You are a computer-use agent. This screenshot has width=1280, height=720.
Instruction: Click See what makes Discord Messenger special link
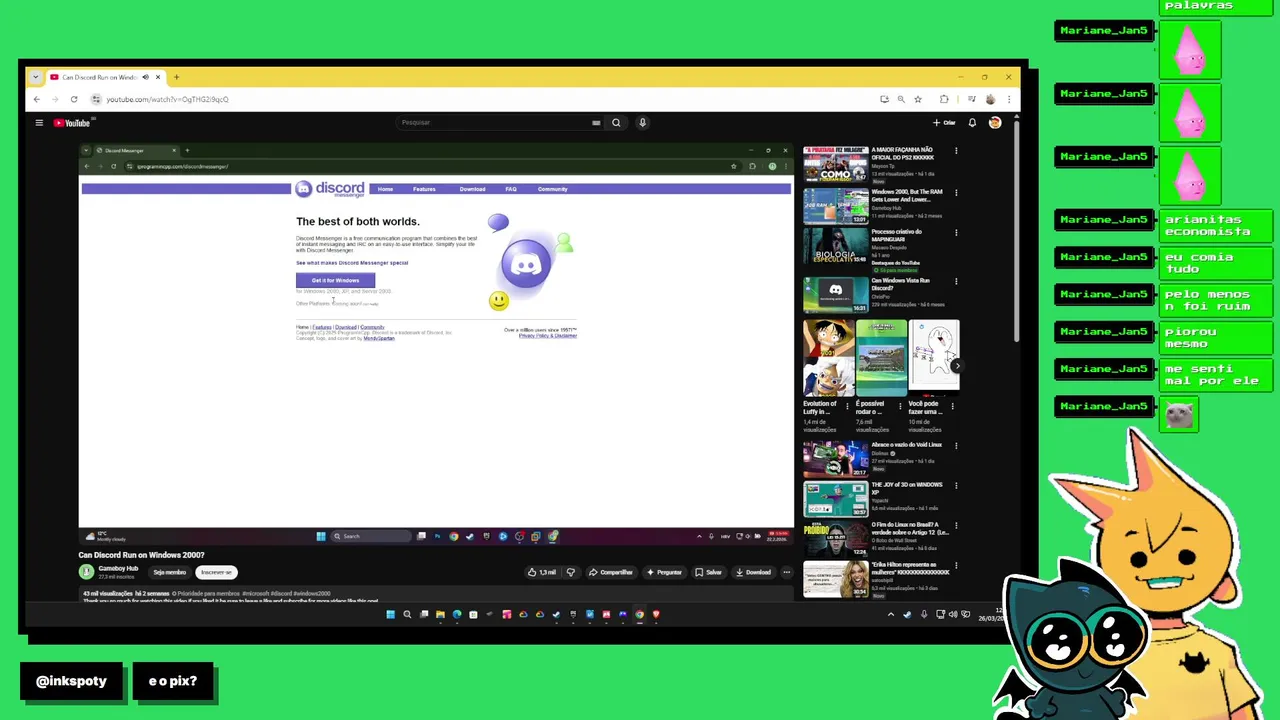[352, 263]
